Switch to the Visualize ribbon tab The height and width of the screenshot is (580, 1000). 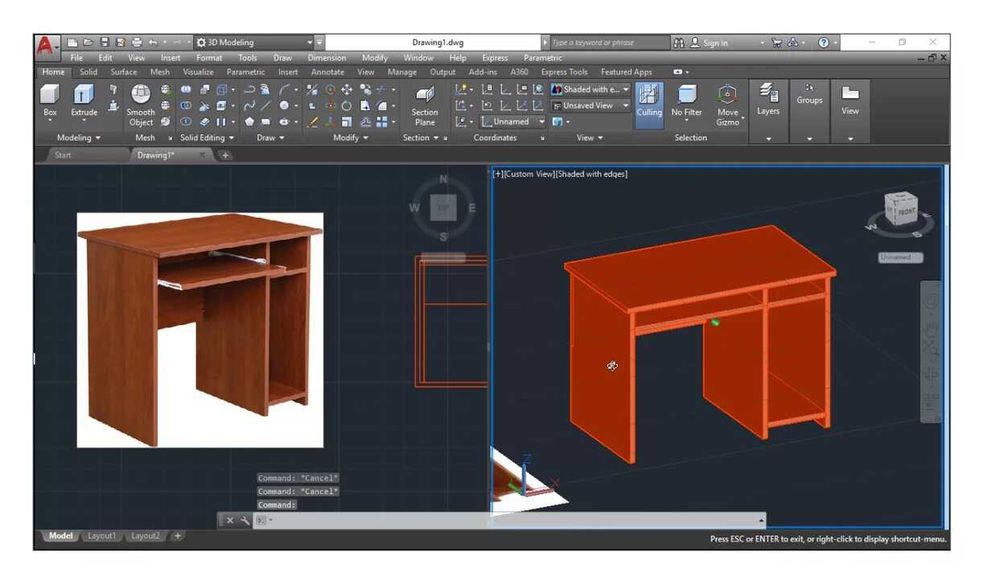(x=198, y=72)
